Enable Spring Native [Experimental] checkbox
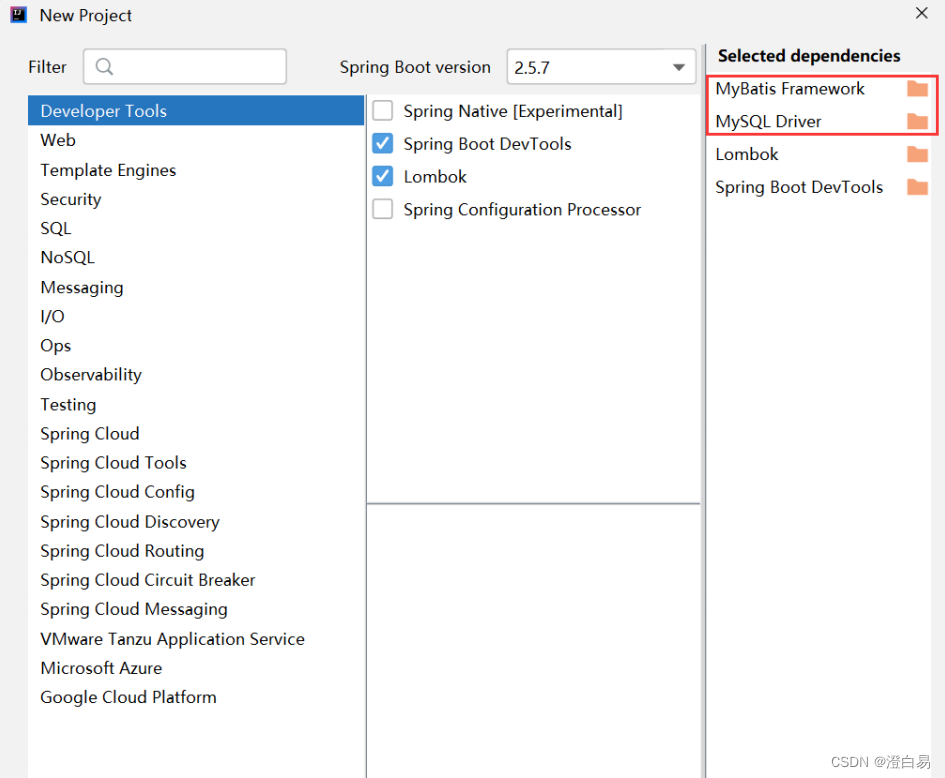945x778 pixels. point(383,111)
